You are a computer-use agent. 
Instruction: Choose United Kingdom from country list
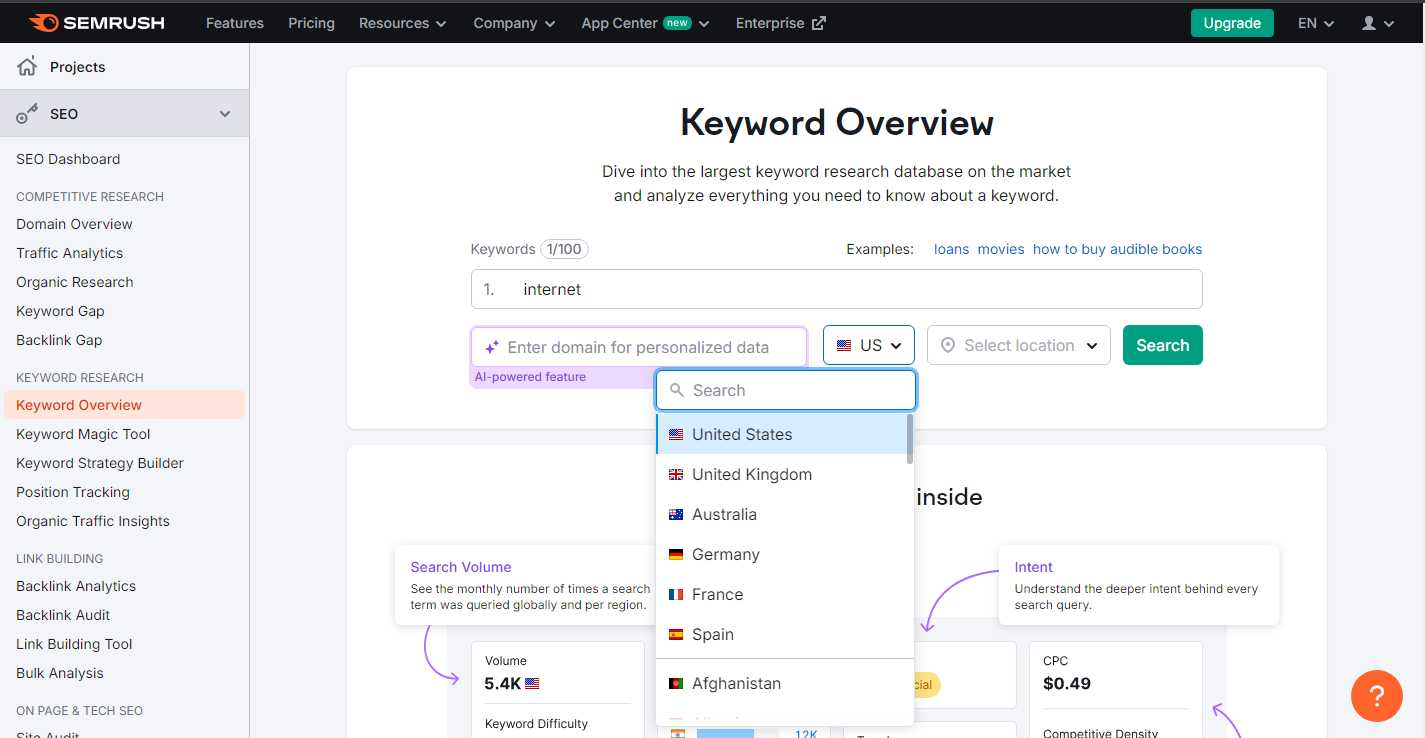click(x=781, y=474)
